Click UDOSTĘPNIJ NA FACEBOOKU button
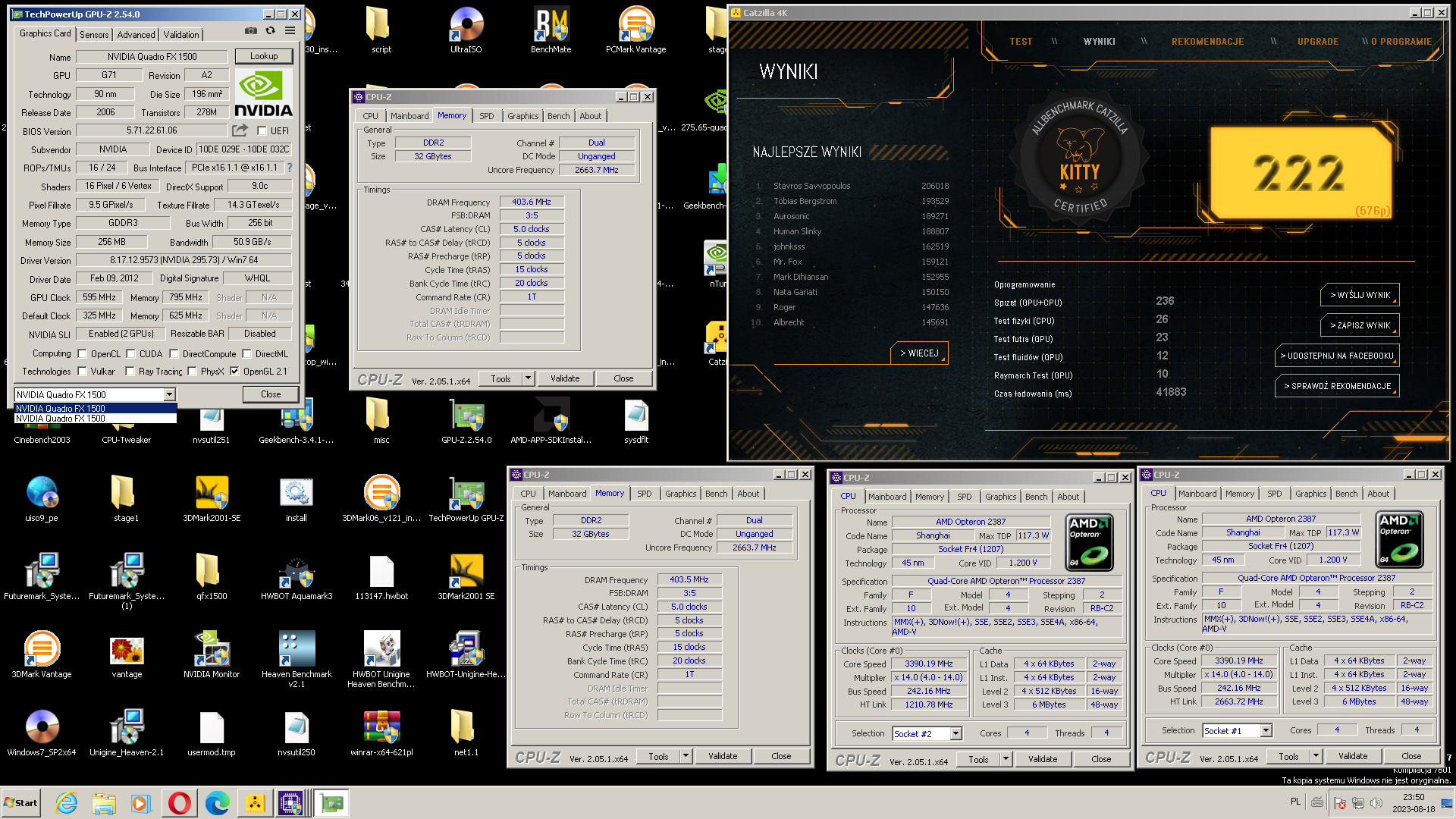The height and width of the screenshot is (819, 1456). click(1337, 356)
